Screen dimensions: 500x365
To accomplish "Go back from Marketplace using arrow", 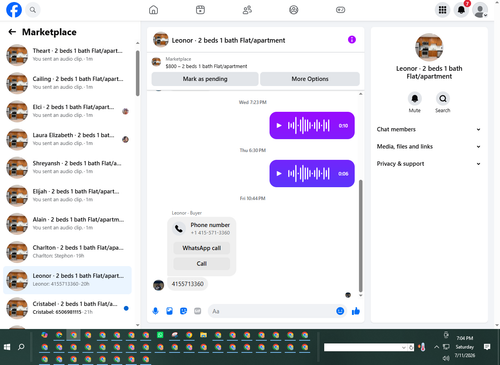I will [x=12, y=32].
